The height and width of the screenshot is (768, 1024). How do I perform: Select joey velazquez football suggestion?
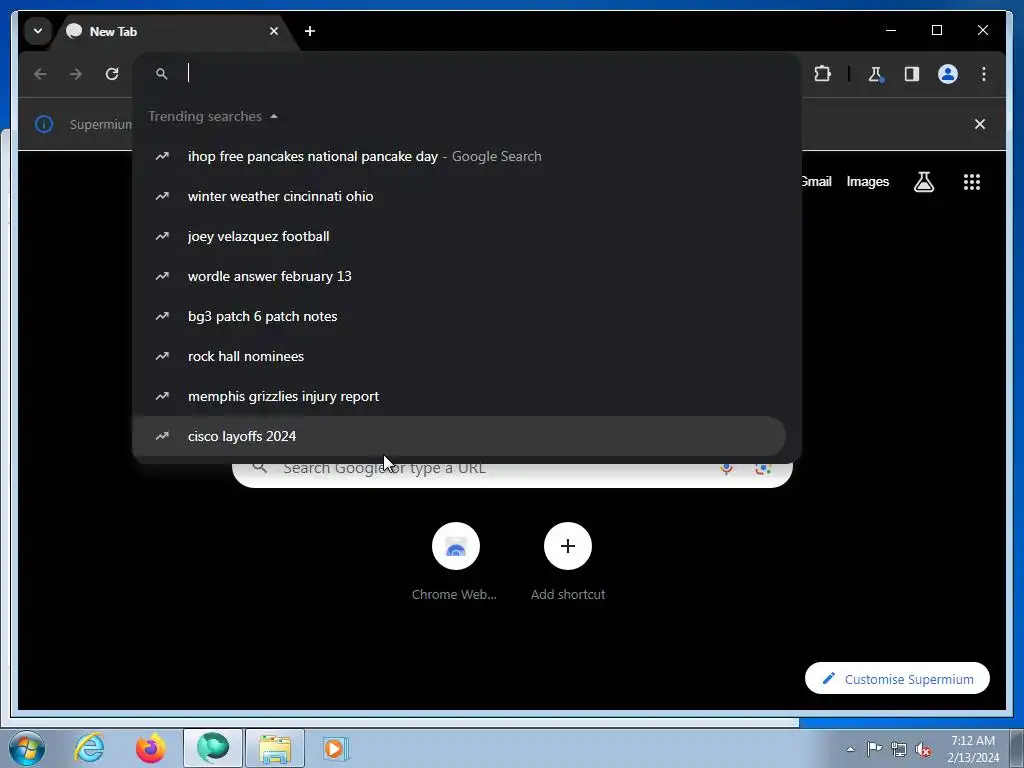pyautogui.click(x=458, y=236)
